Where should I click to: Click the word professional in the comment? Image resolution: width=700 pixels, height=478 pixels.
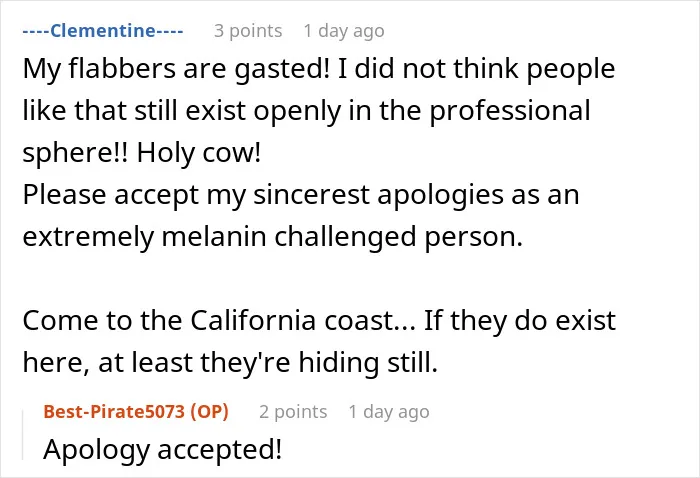click(510, 111)
